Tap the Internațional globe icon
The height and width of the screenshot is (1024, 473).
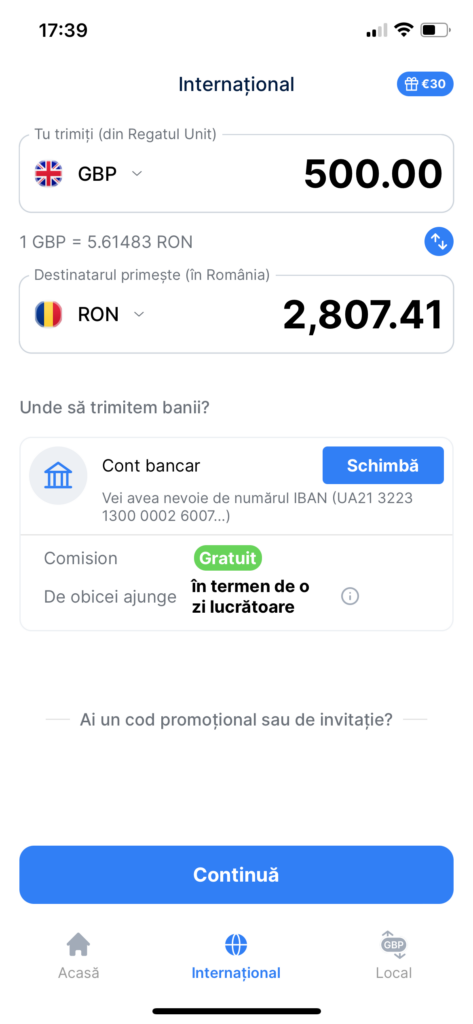(236, 944)
